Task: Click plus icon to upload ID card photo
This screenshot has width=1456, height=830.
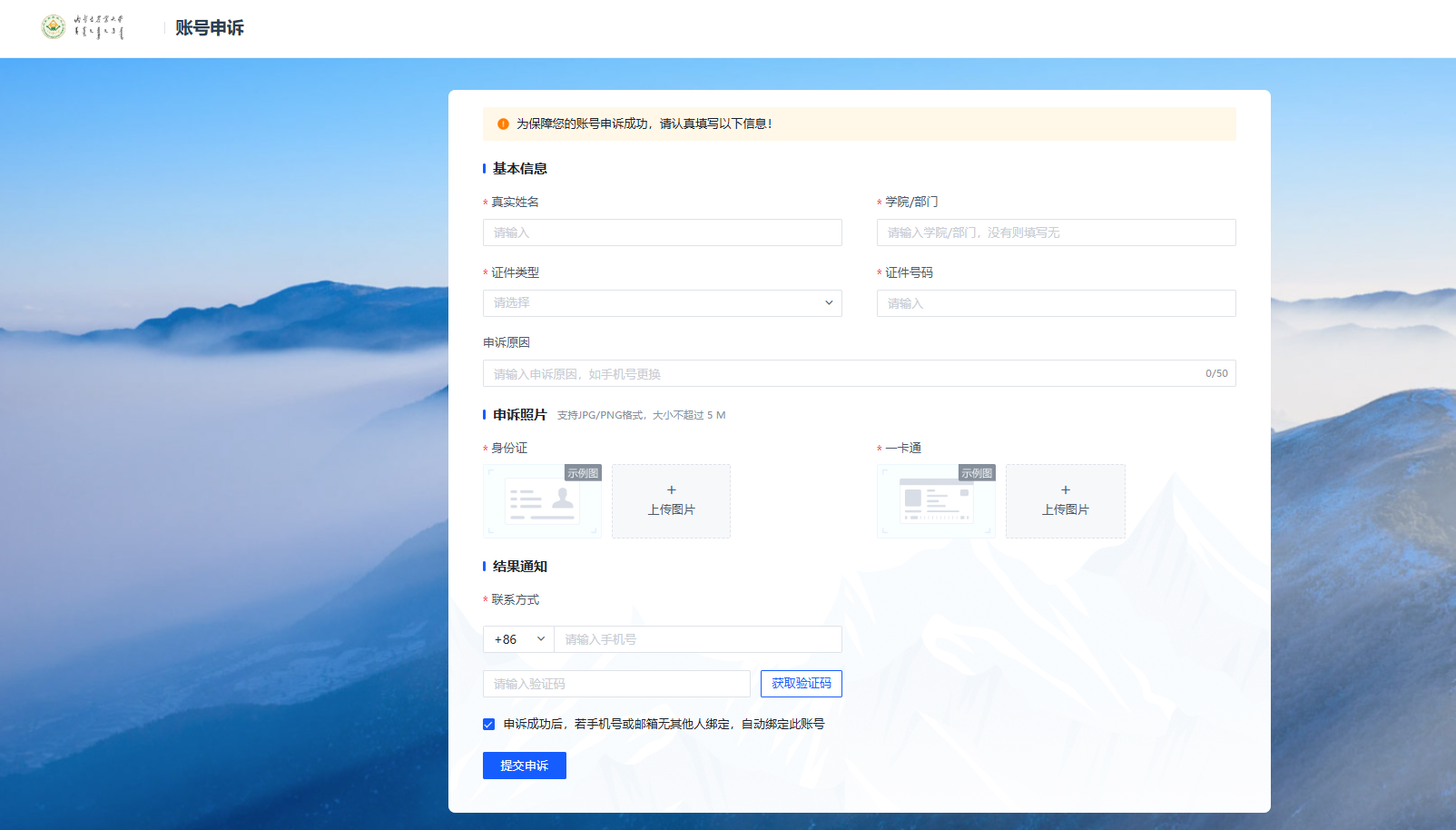Action: [672, 490]
